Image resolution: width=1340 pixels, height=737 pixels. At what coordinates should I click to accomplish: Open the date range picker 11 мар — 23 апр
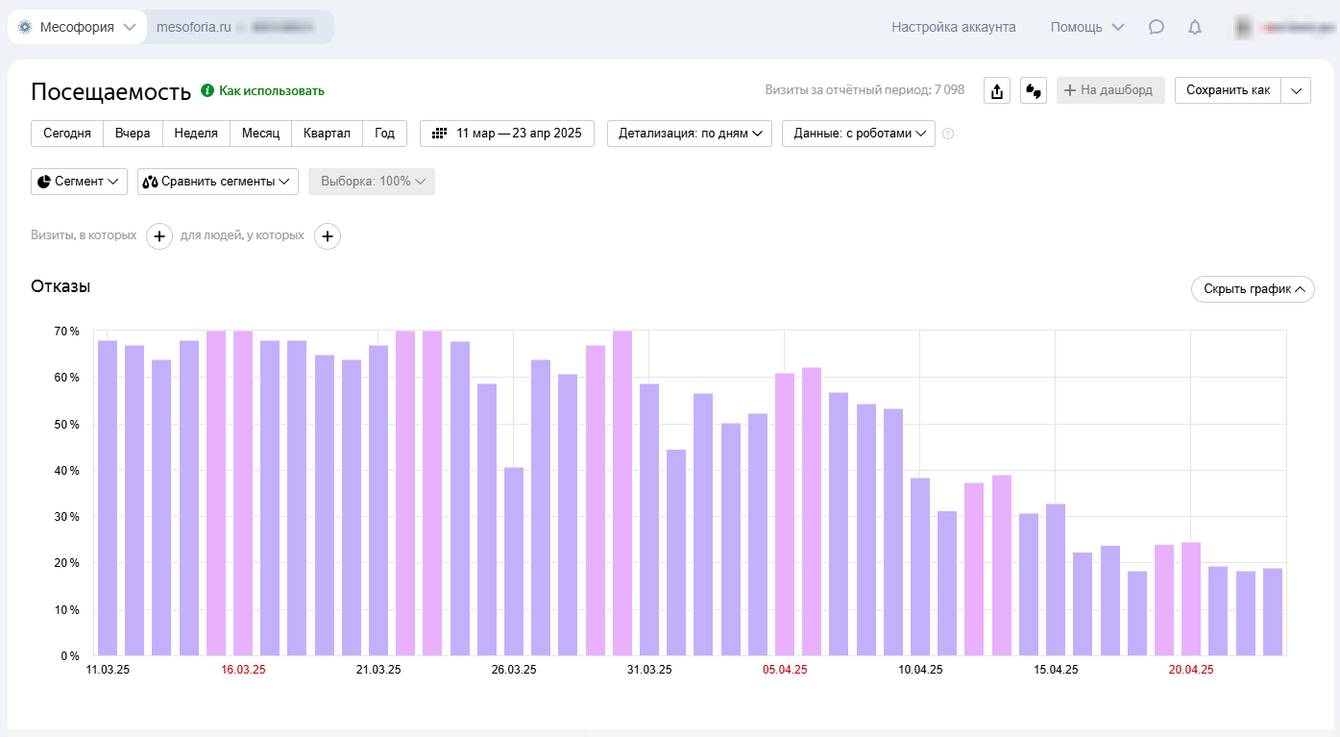click(x=507, y=133)
